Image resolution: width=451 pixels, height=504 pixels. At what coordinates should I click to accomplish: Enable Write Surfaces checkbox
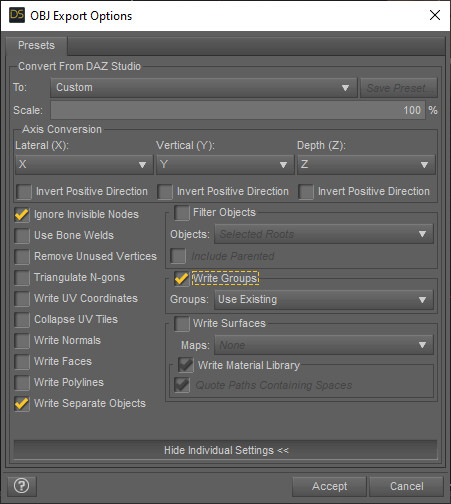click(182, 323)
